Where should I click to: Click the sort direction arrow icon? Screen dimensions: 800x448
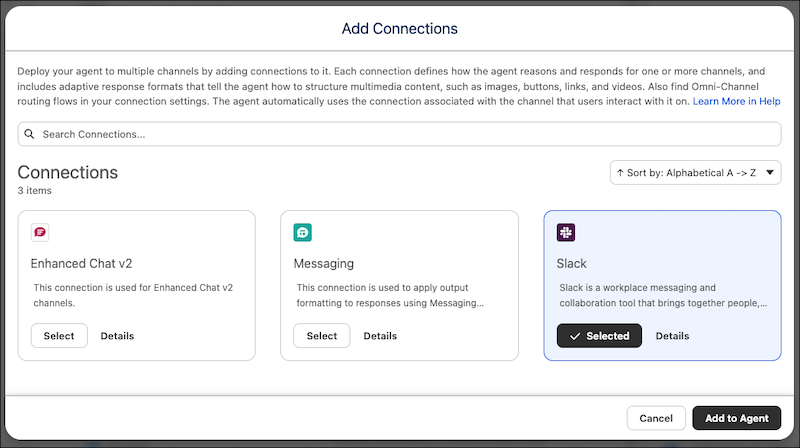[x=620, y=173]
